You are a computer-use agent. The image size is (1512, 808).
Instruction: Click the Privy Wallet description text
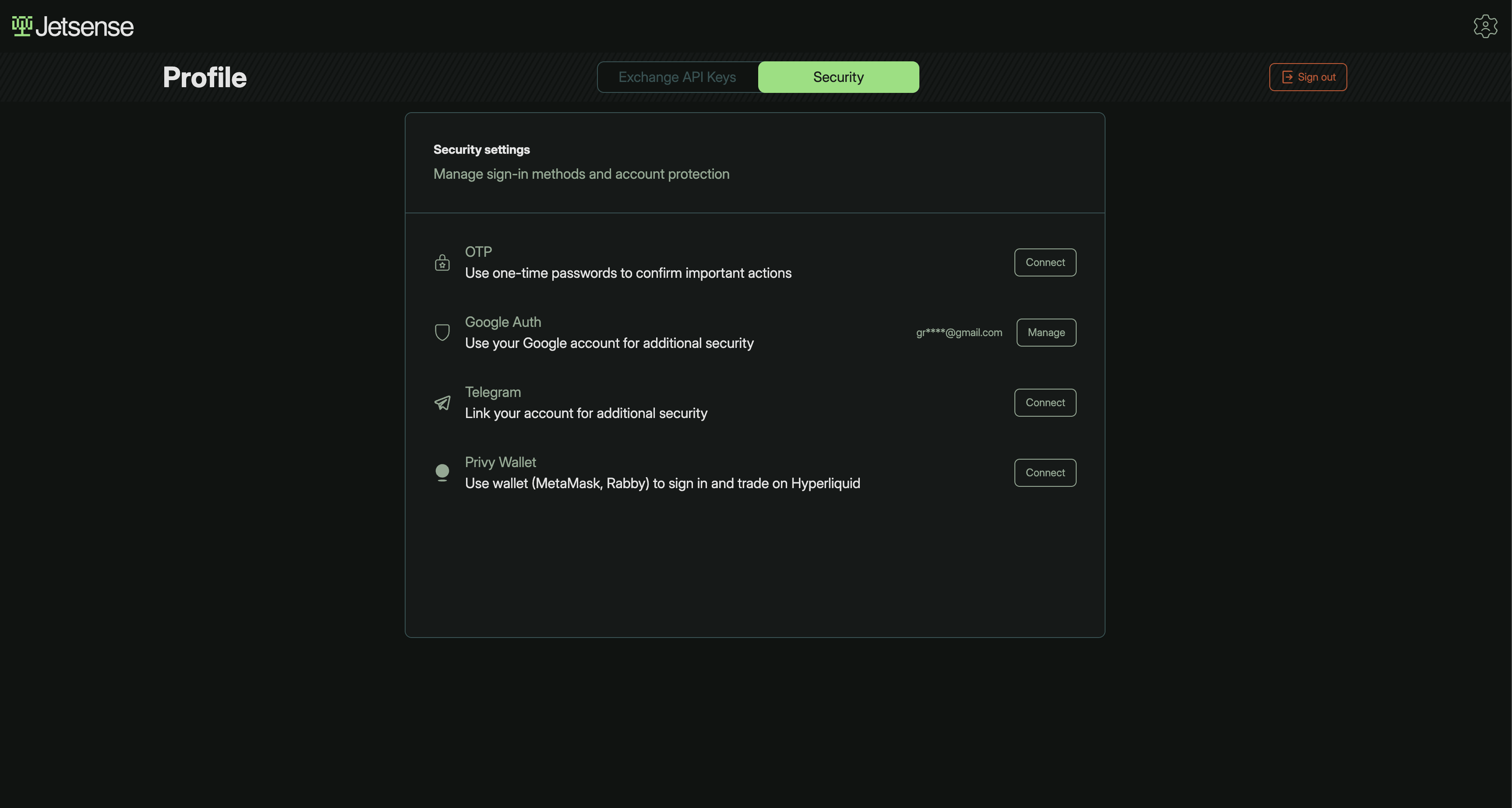pyautogui.click(x=662, y=483)
